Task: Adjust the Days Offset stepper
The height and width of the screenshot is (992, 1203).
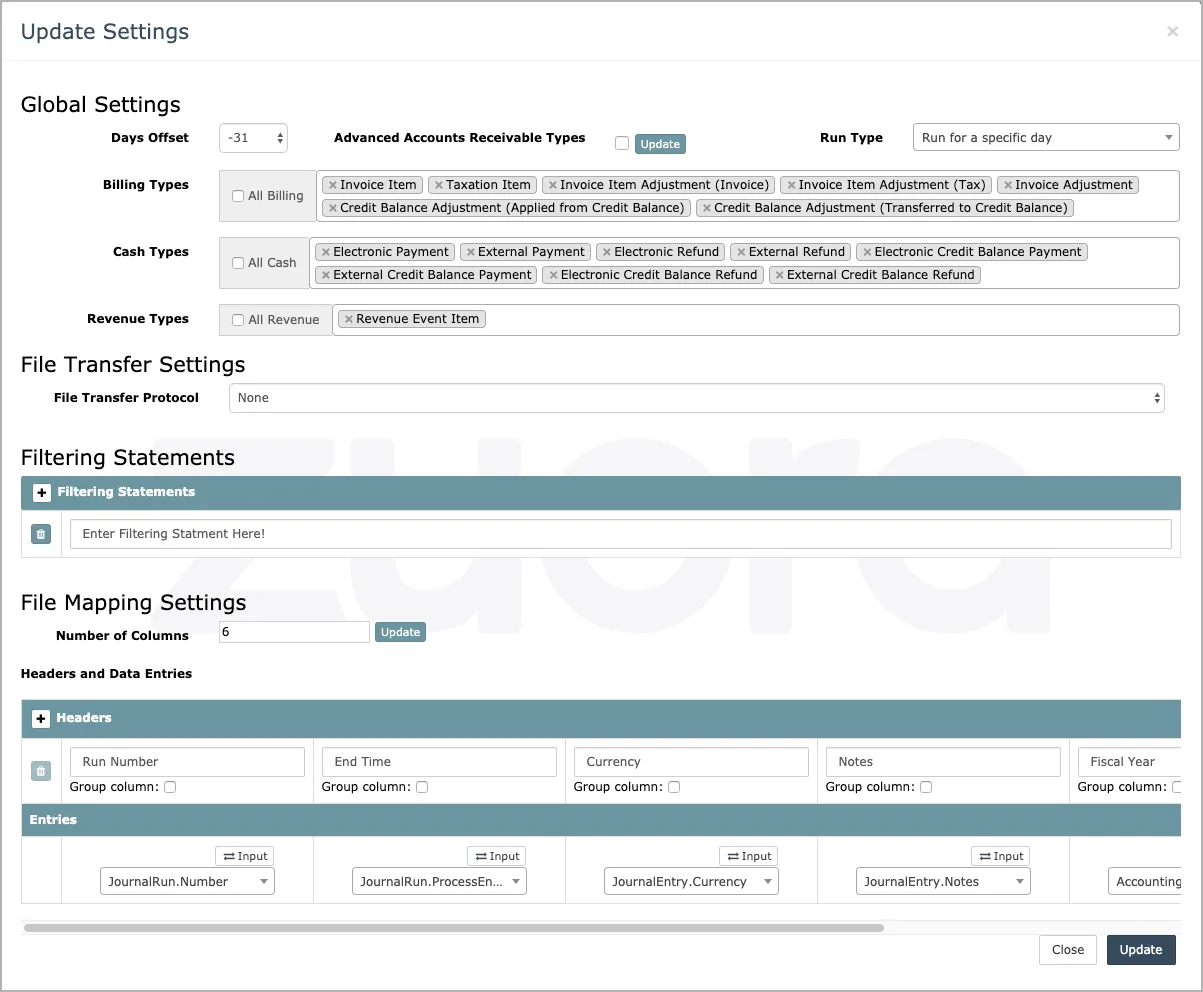Action: 281,138
